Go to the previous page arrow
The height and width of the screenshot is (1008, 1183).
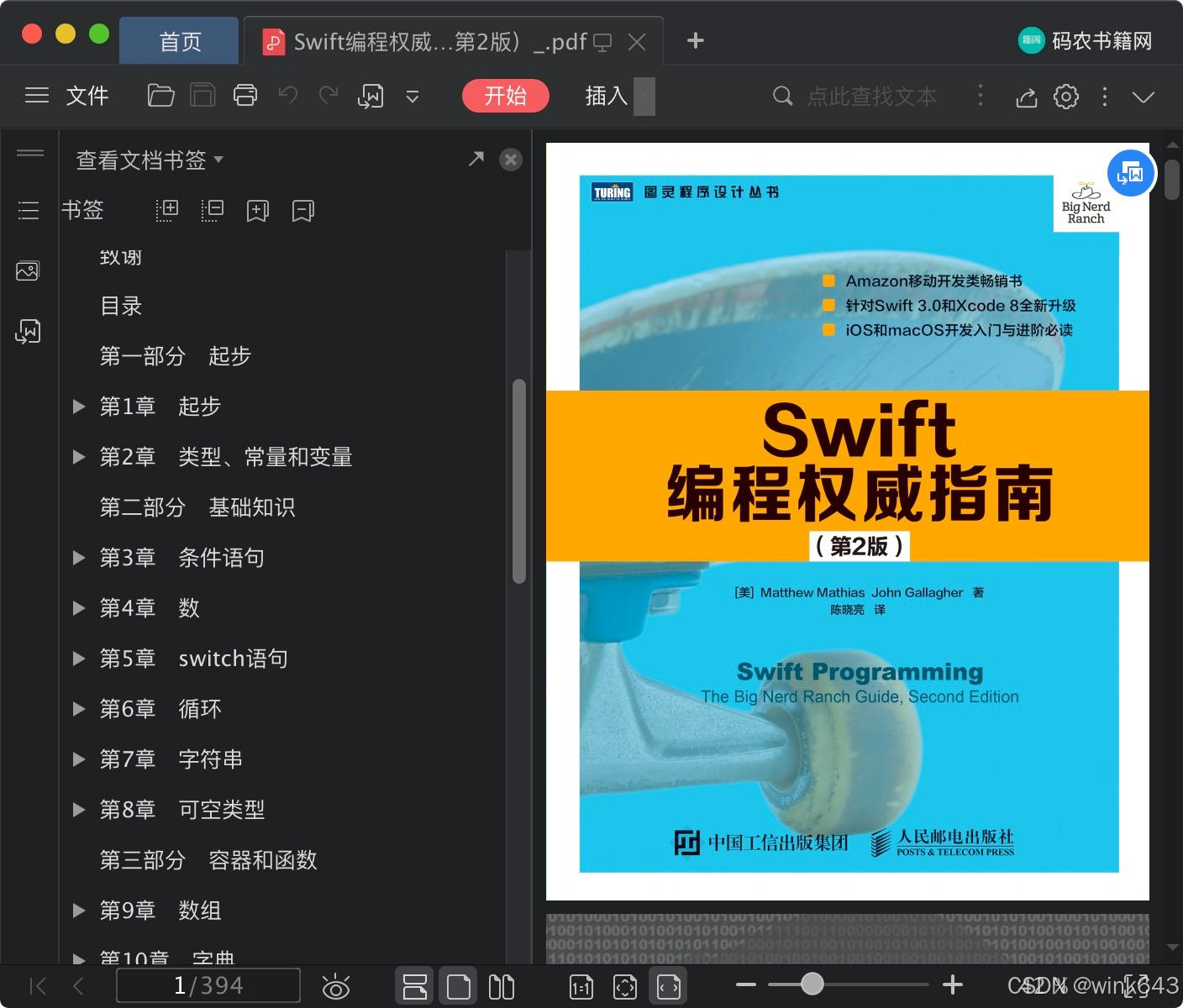[x=78, y=985]
